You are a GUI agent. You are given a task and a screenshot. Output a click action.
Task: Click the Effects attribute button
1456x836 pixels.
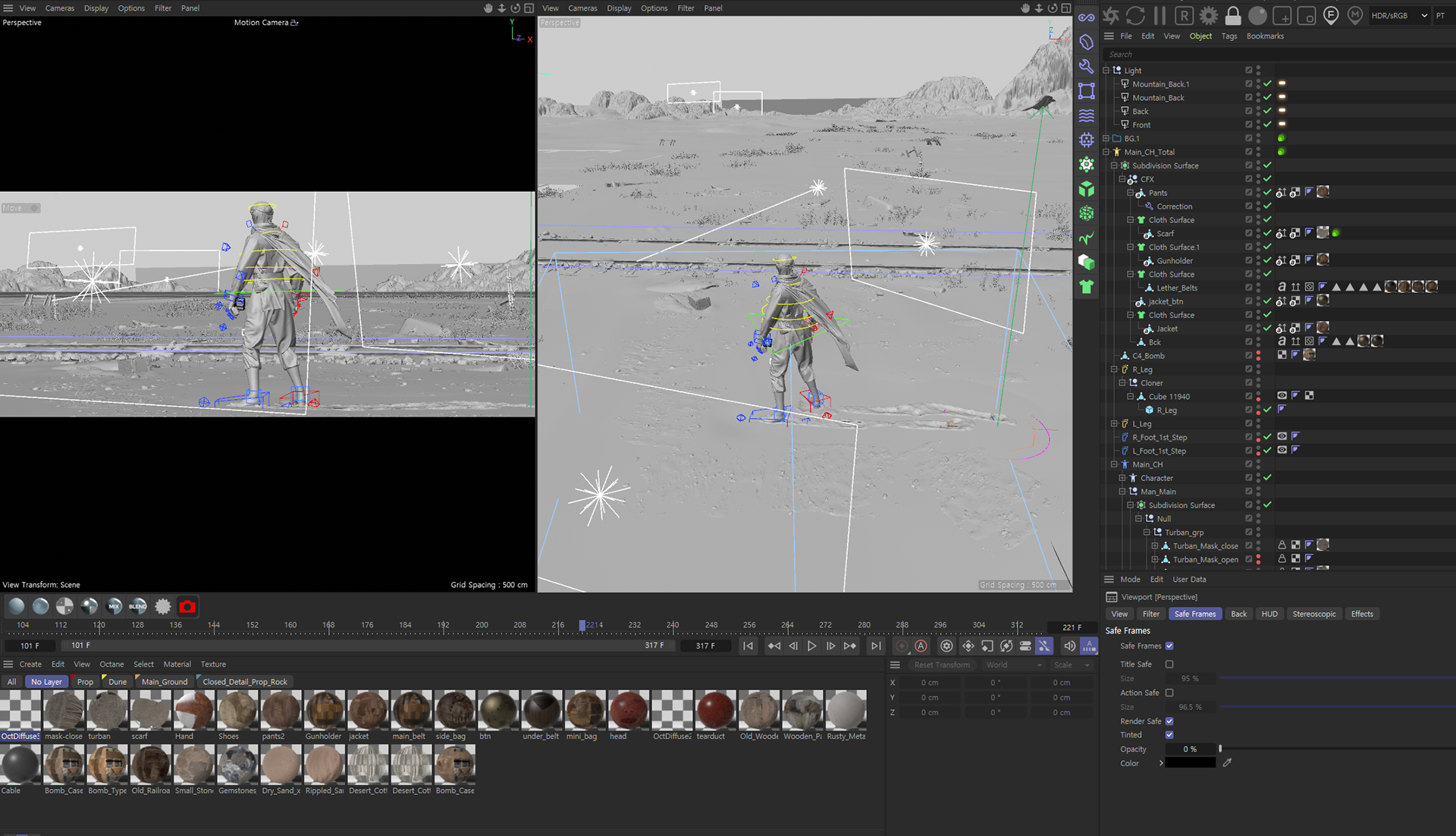tap(1361, 614)
